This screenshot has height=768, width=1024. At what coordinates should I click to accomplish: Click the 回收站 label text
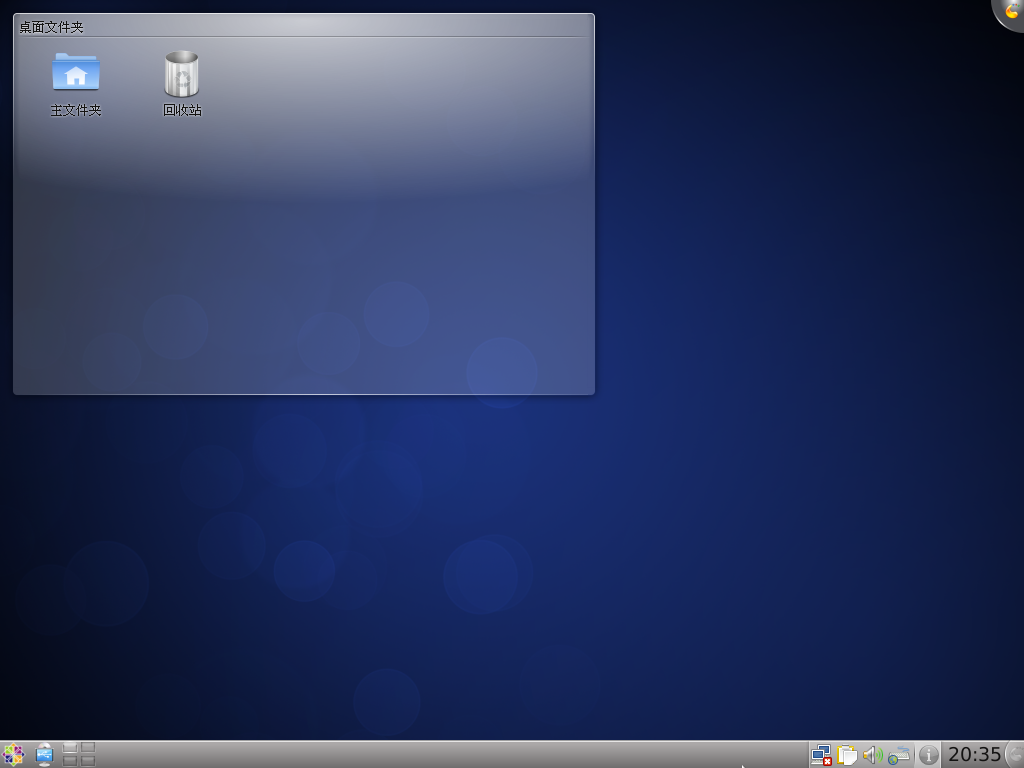pyautogui.click(x=182, y=110)
